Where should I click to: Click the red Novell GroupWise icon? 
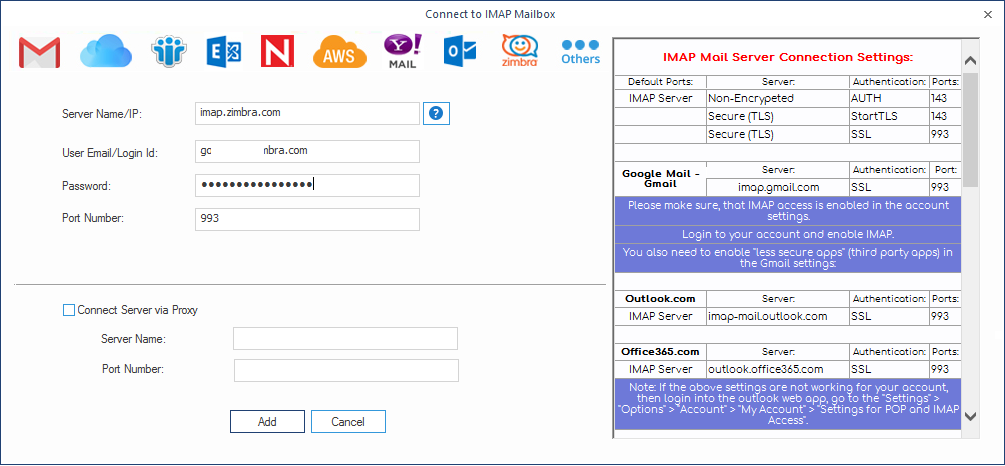click(x=277, y=51)
